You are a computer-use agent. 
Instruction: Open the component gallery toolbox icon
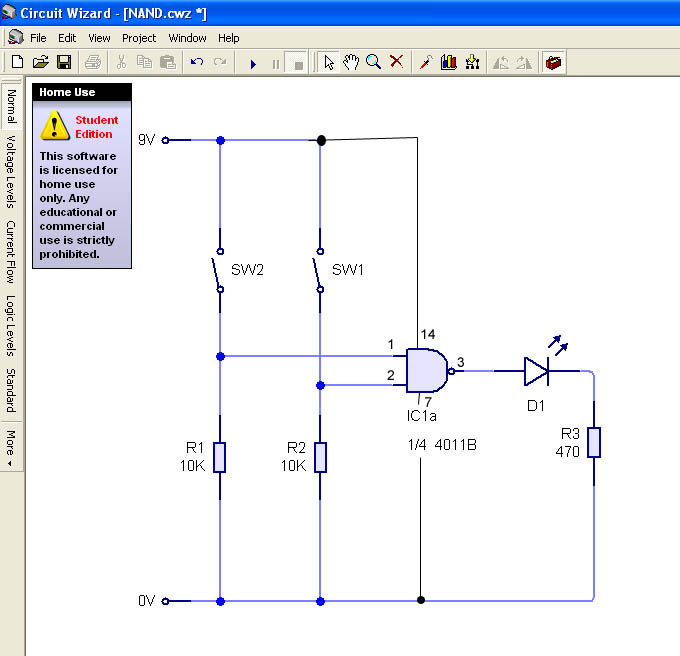pyautogui.click(x=553, y=63)
